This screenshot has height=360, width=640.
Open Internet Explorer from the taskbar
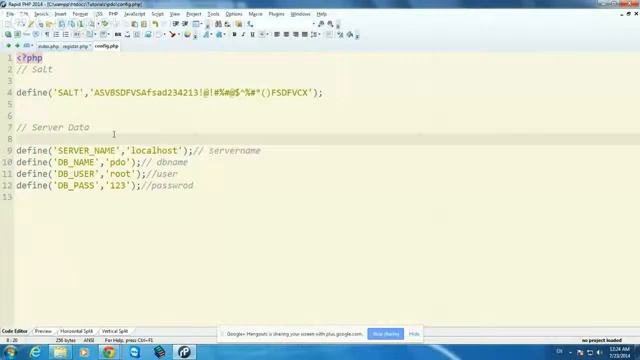click(36, 352)
